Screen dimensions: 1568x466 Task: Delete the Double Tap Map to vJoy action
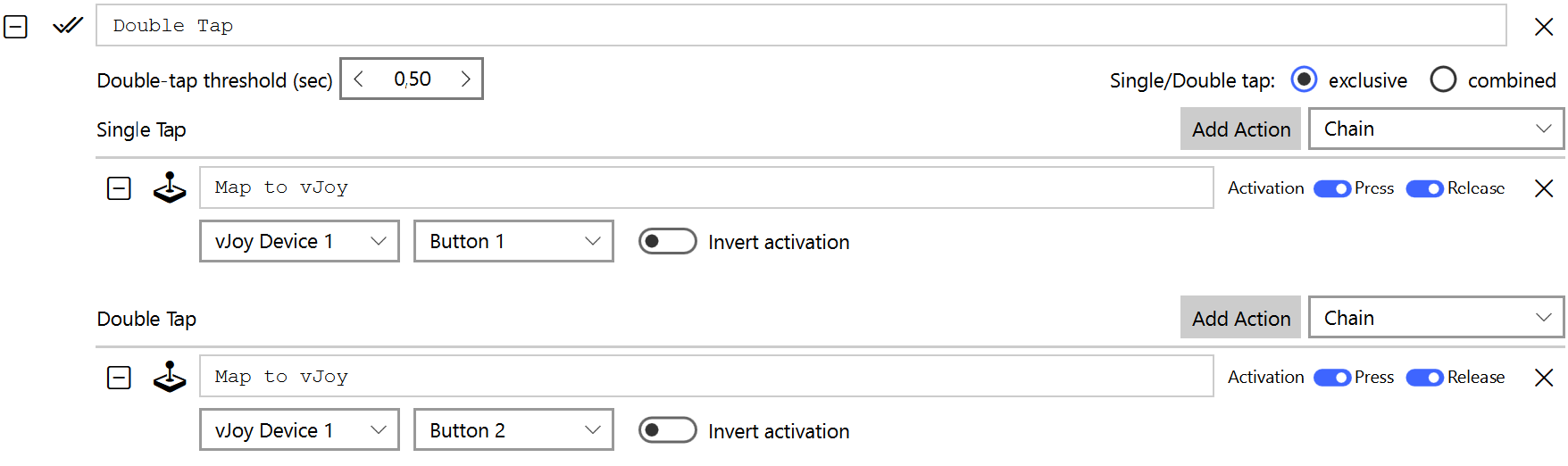(1543, 378)
